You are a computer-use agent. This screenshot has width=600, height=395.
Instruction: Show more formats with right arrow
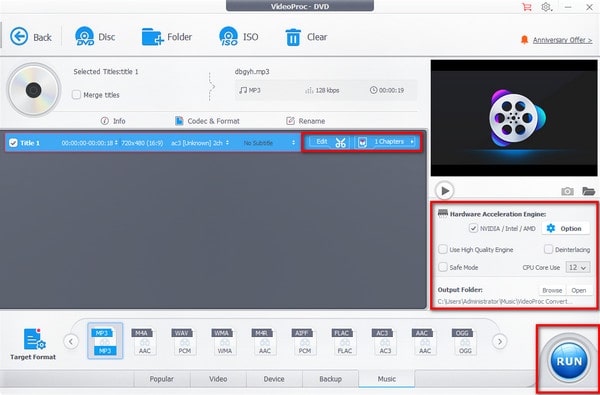point(499,341)
